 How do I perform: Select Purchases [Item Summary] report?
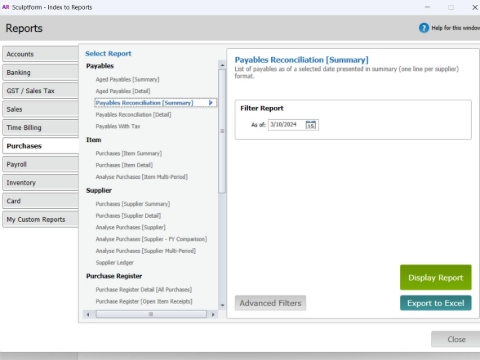pos(129,153)
